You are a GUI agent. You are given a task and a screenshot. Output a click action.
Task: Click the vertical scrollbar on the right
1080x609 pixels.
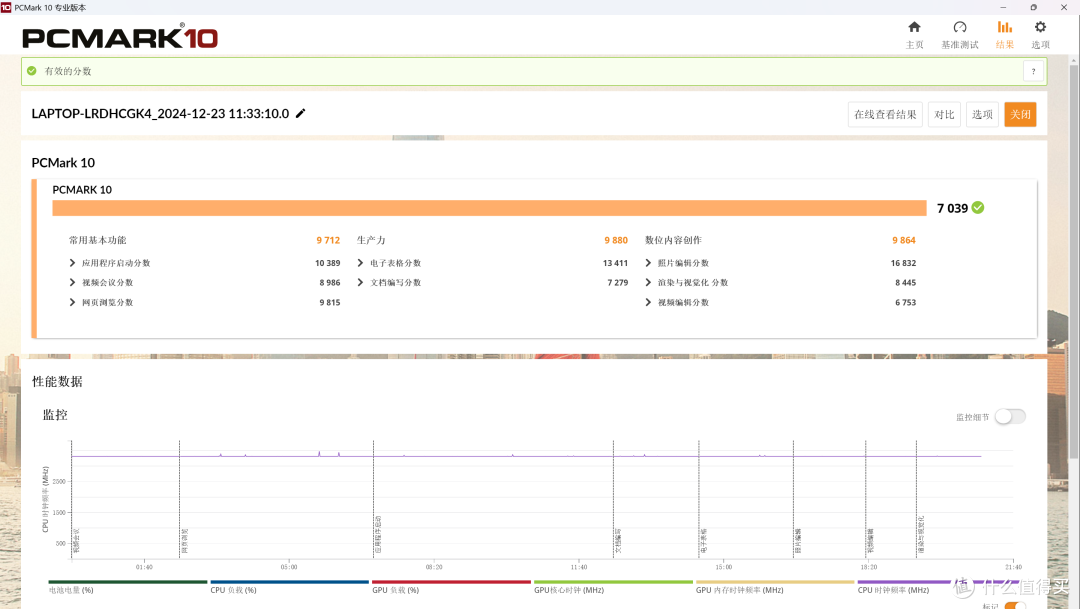pyautogui.click(x=1074, y=200)
